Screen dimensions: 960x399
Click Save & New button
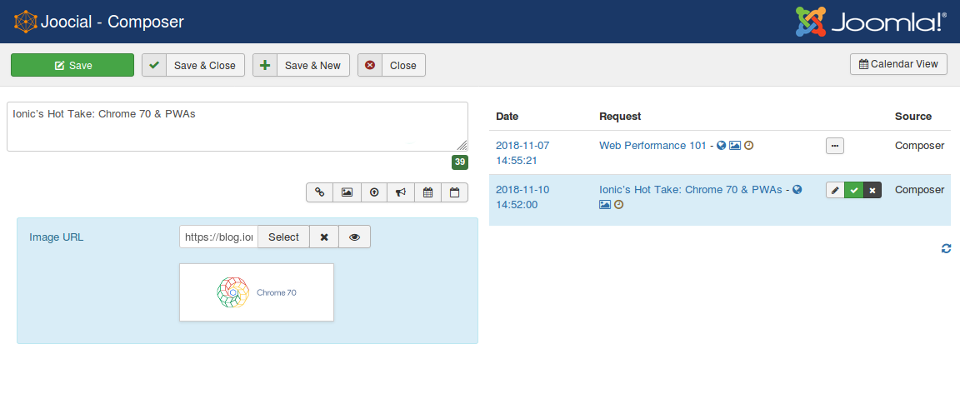coord(301,65)
